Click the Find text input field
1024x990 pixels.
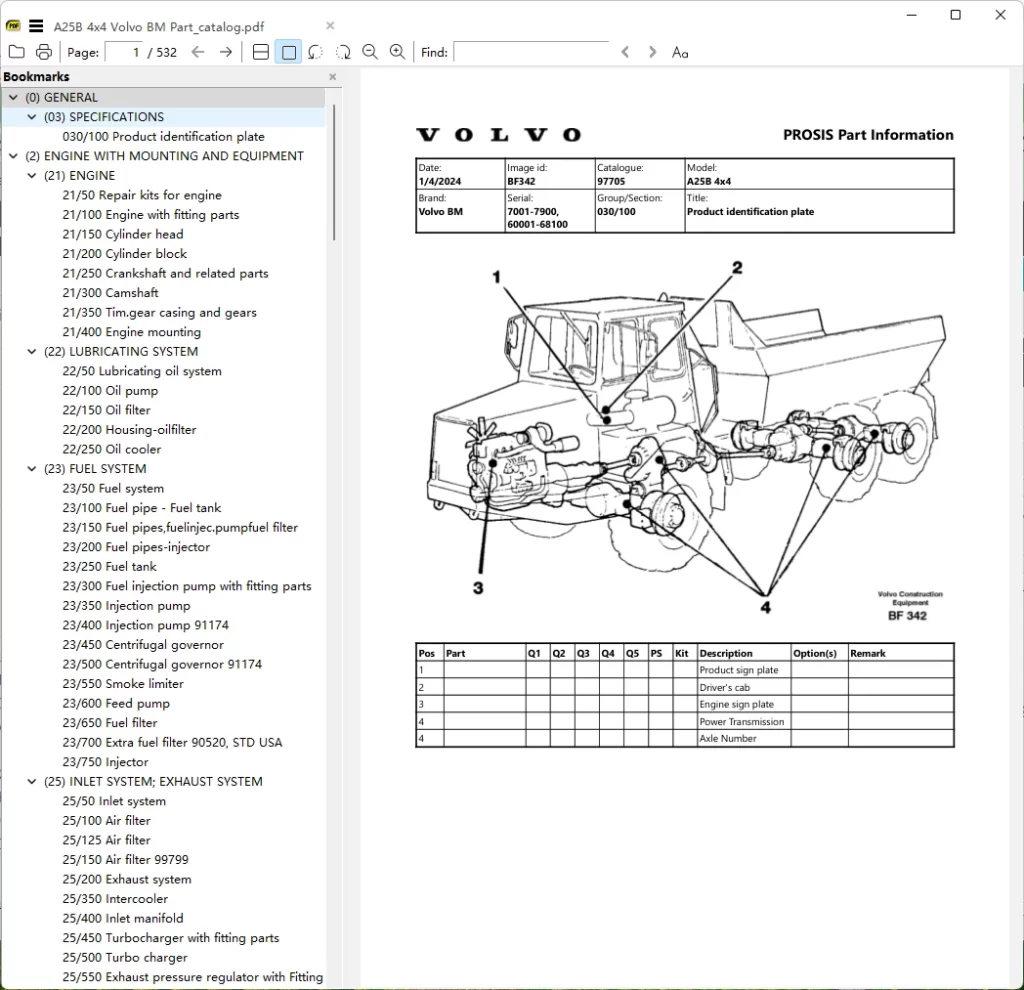(x=531, y=52)
